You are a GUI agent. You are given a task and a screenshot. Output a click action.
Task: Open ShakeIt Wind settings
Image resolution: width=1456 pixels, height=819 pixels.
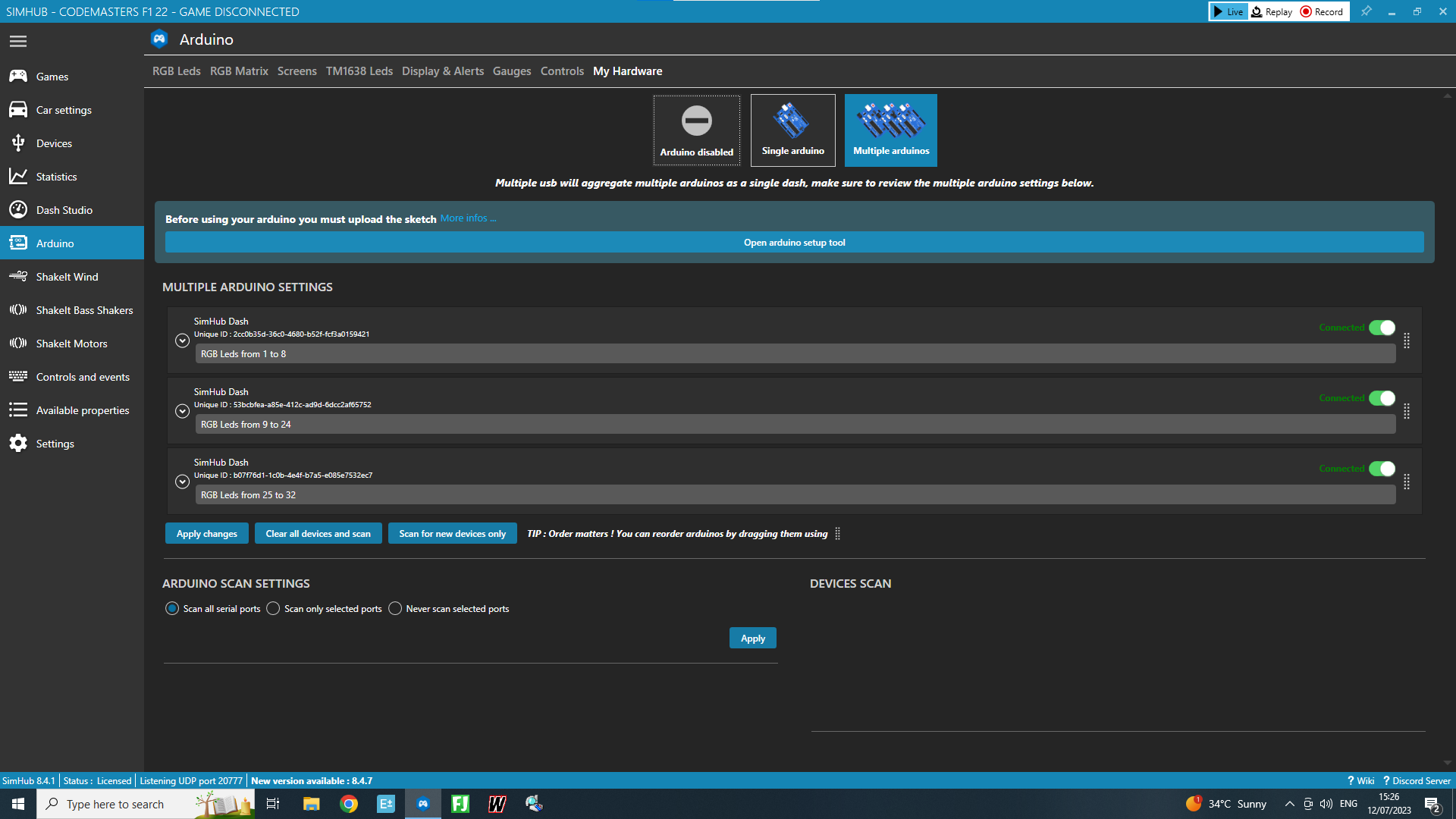tap(72, 277)
